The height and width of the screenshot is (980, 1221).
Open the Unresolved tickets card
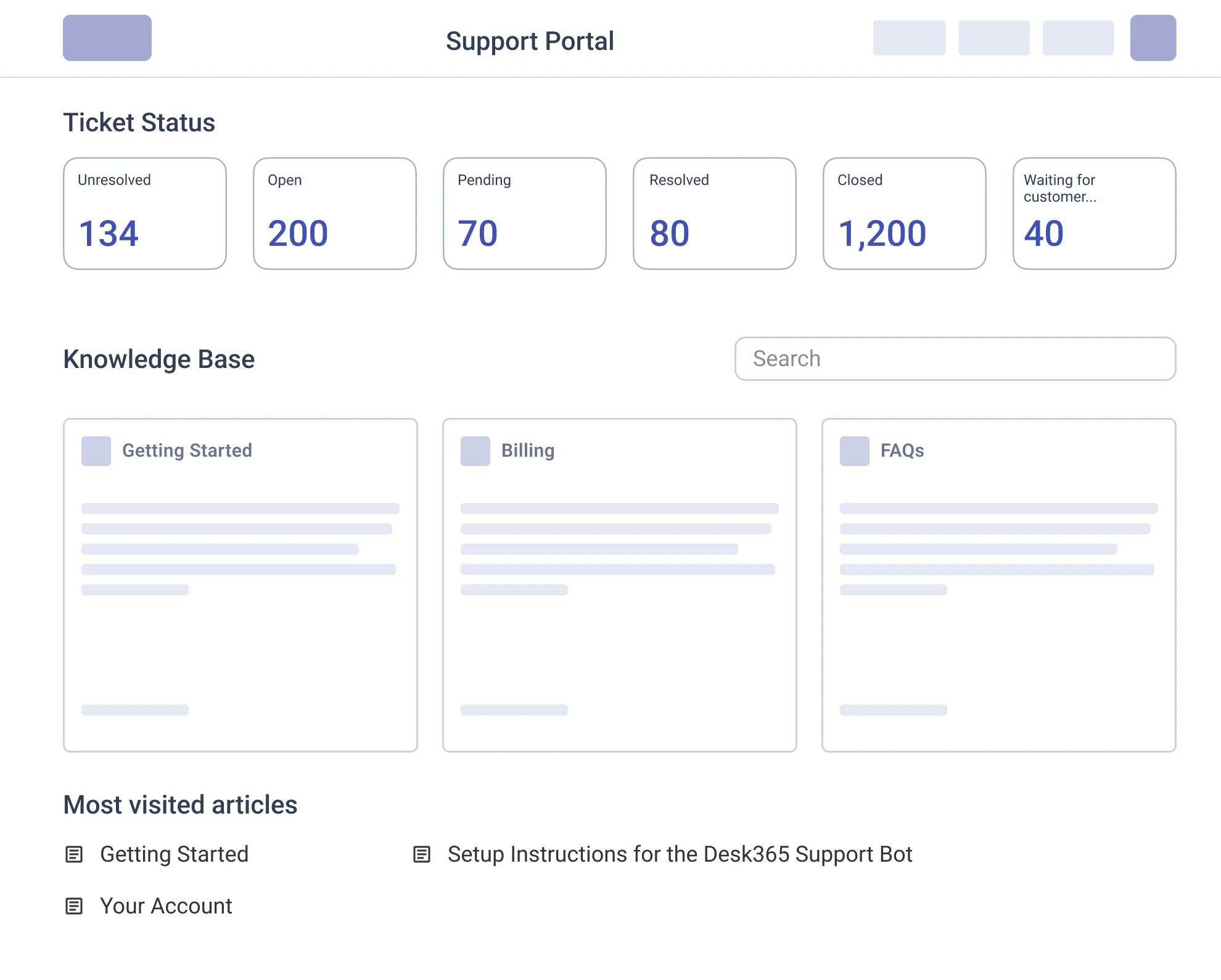[x=145, y=213]
